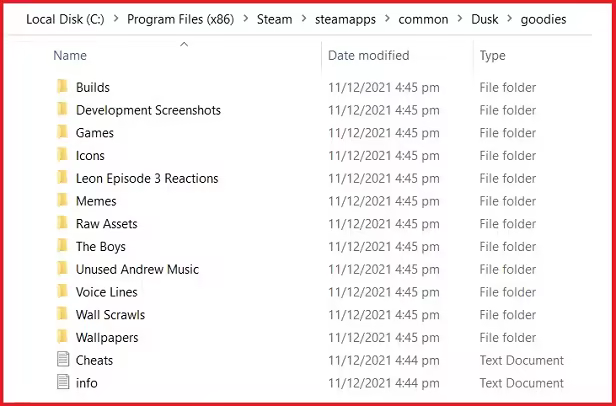
Task: Click the Builds folder icon
Action: pos(62,87)
